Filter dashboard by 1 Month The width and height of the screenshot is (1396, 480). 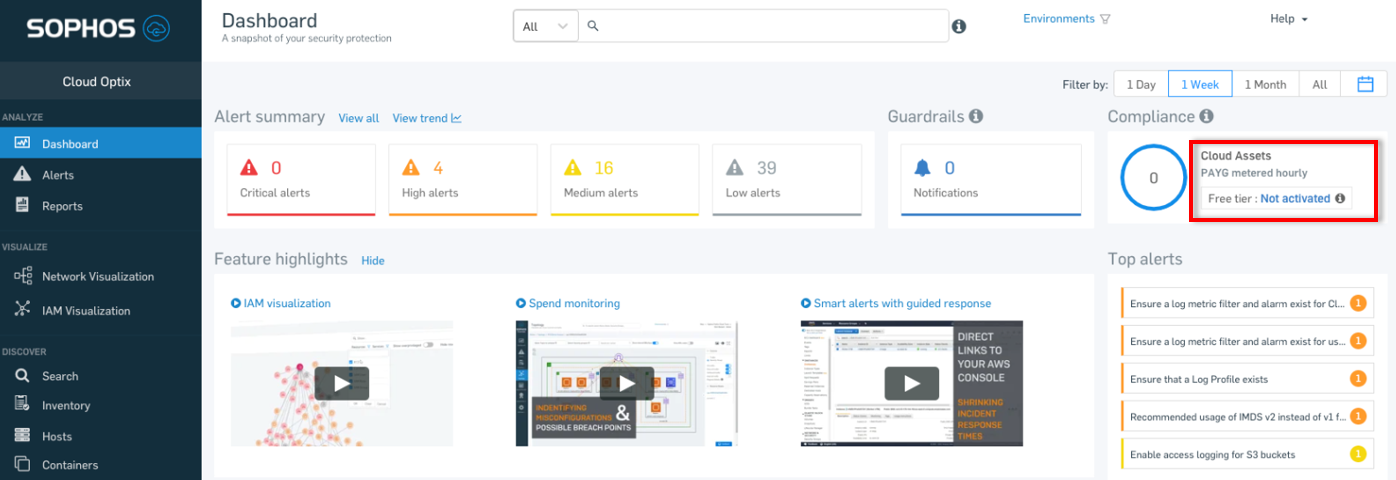(1265, 84)
